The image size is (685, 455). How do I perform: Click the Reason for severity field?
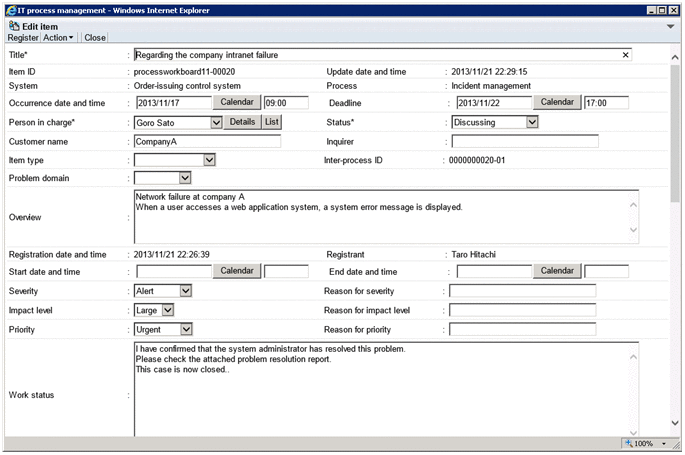522,291
